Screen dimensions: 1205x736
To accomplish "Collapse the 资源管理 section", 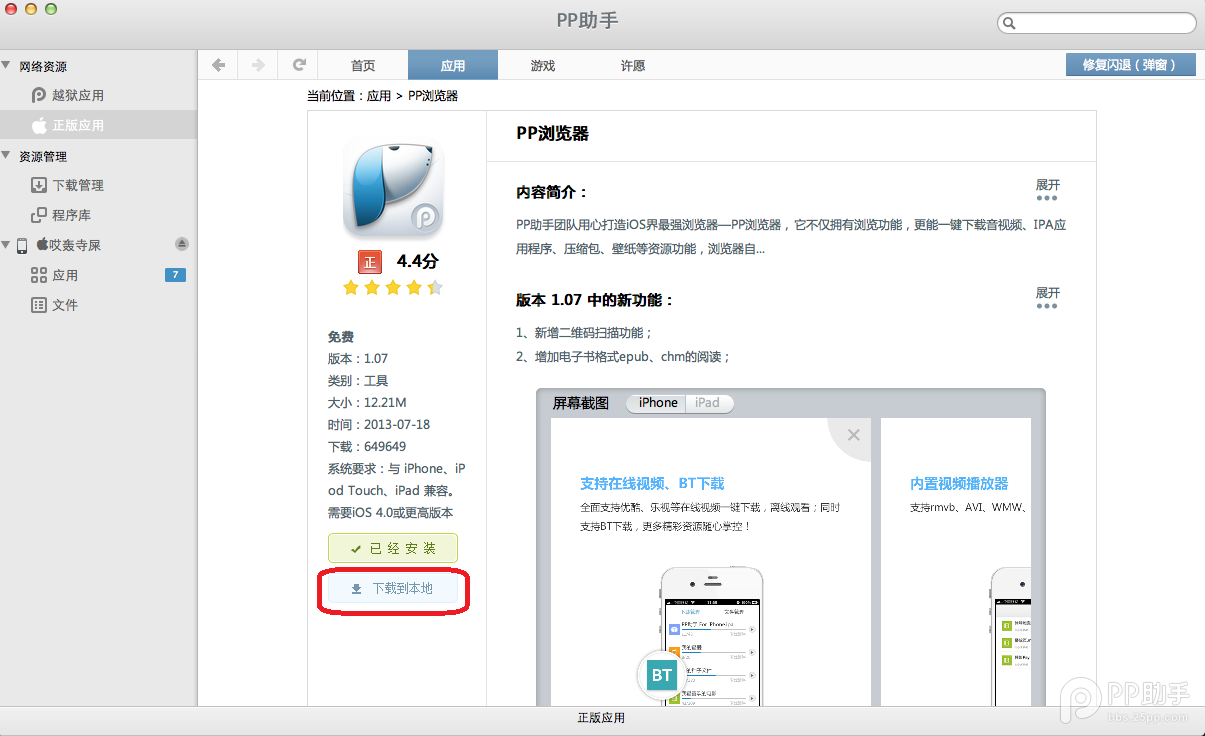I will [7, 156].
